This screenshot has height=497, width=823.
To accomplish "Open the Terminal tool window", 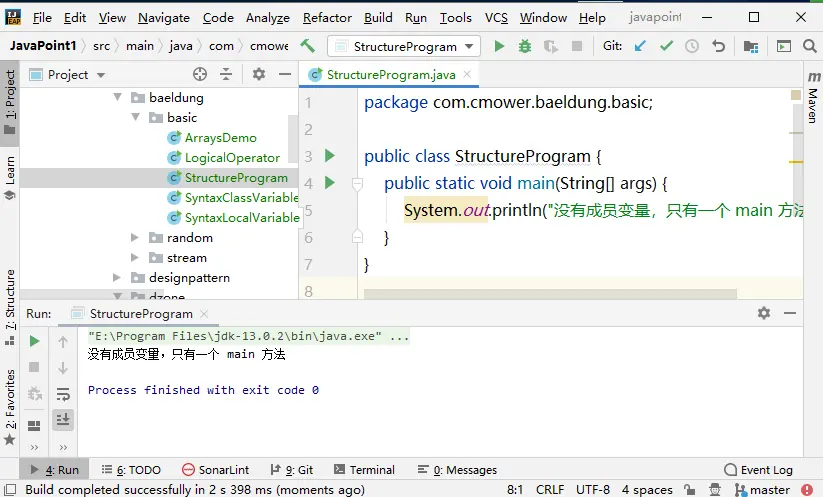I will 364,470.
